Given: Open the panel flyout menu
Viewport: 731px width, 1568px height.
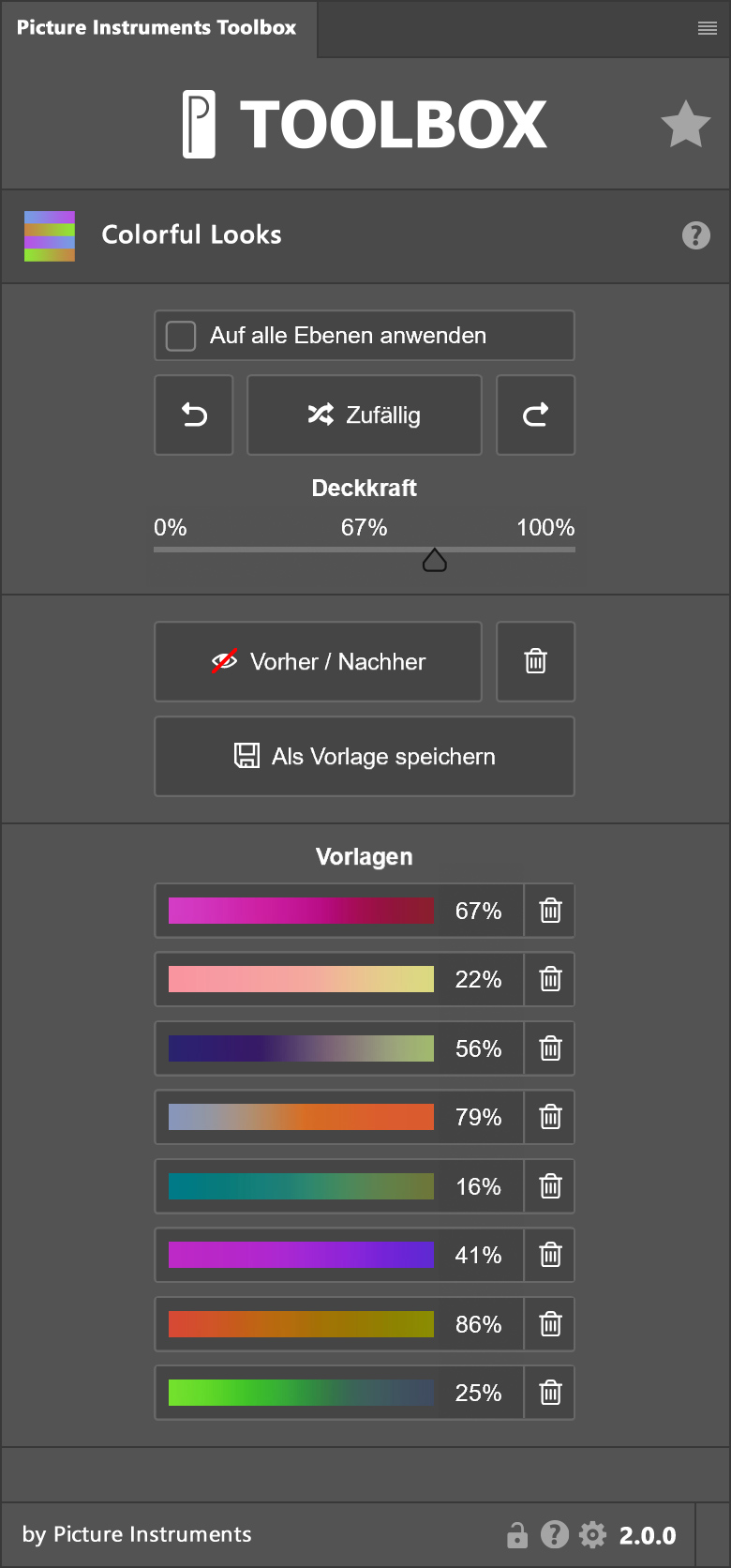Looking at the screenshot, I should coord(708,28).
